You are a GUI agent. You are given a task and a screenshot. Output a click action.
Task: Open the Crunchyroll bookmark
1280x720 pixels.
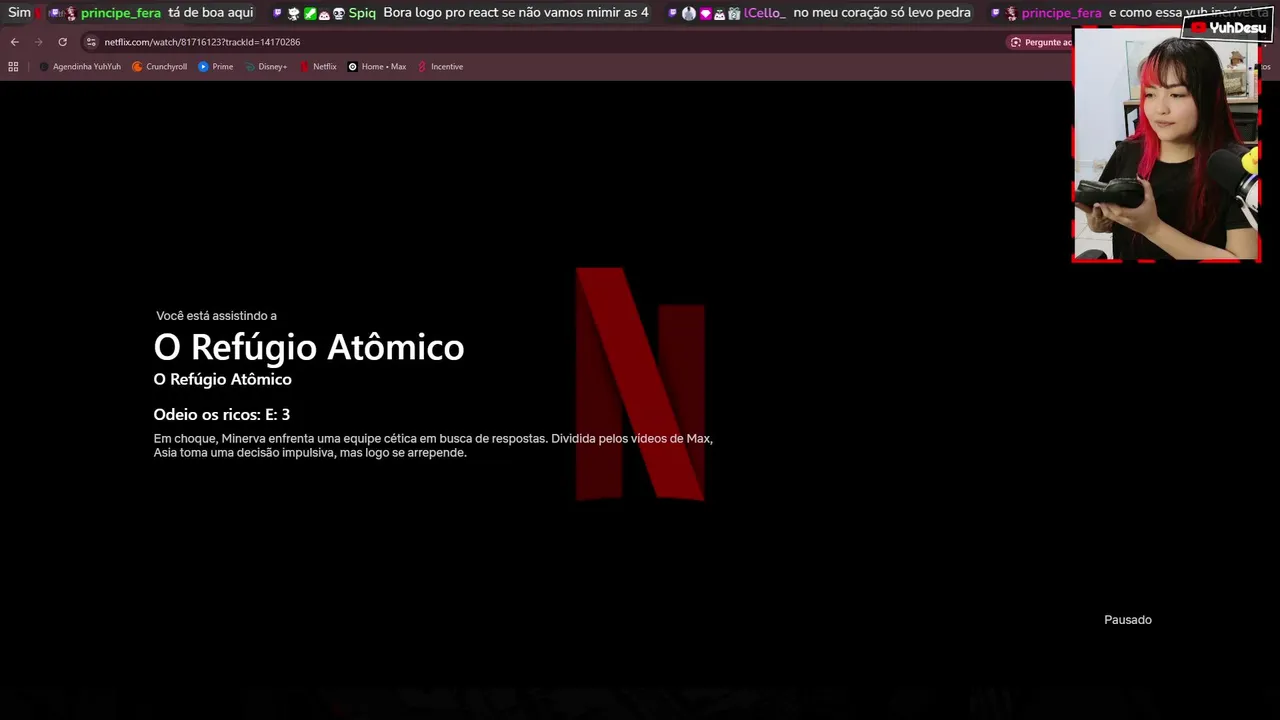160,67
